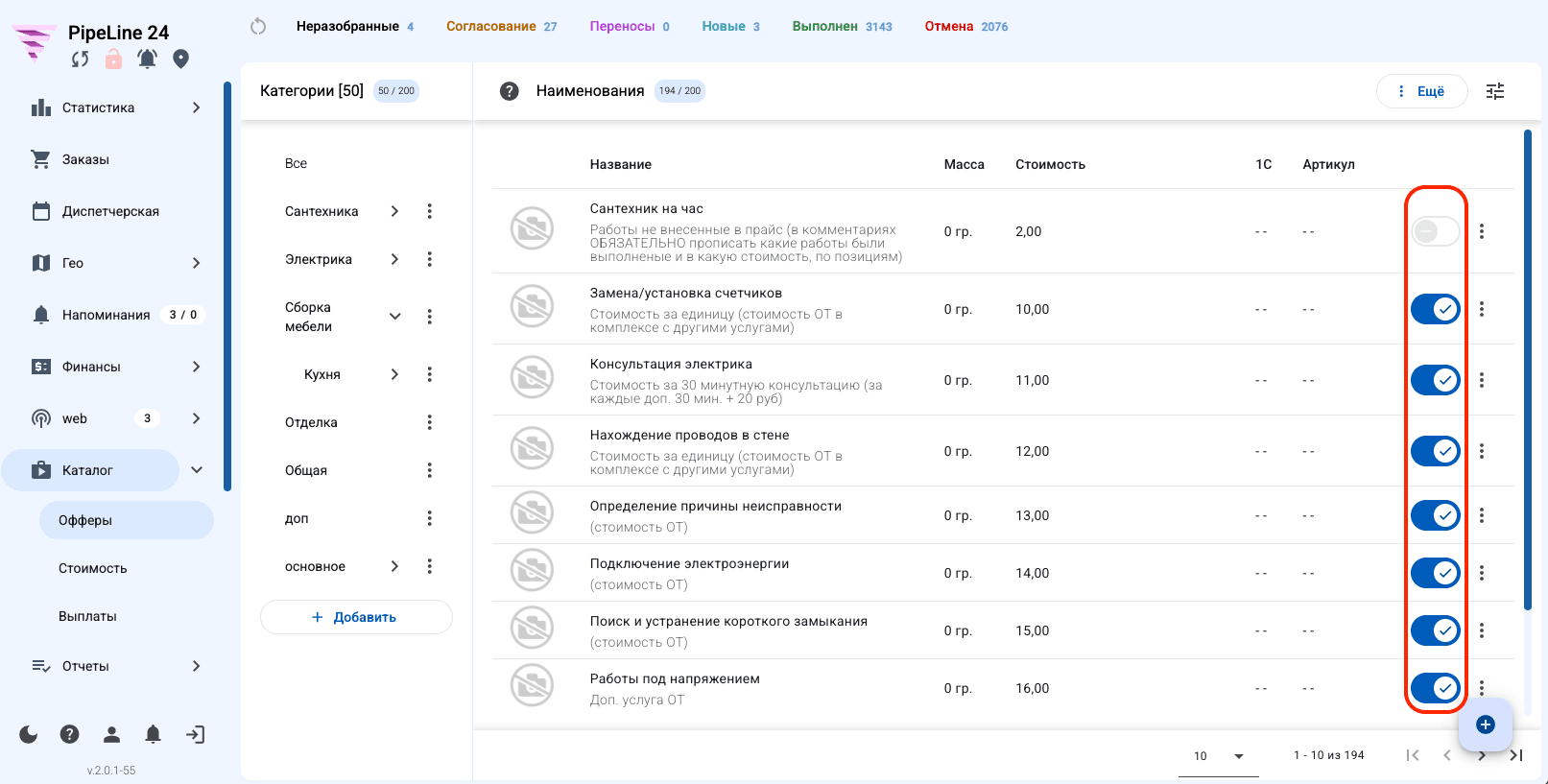Turn off the Консультация электрика switch
The height and width of the screenshot is (784, 1548).
pyautogui.click(x=1436, y=380)
